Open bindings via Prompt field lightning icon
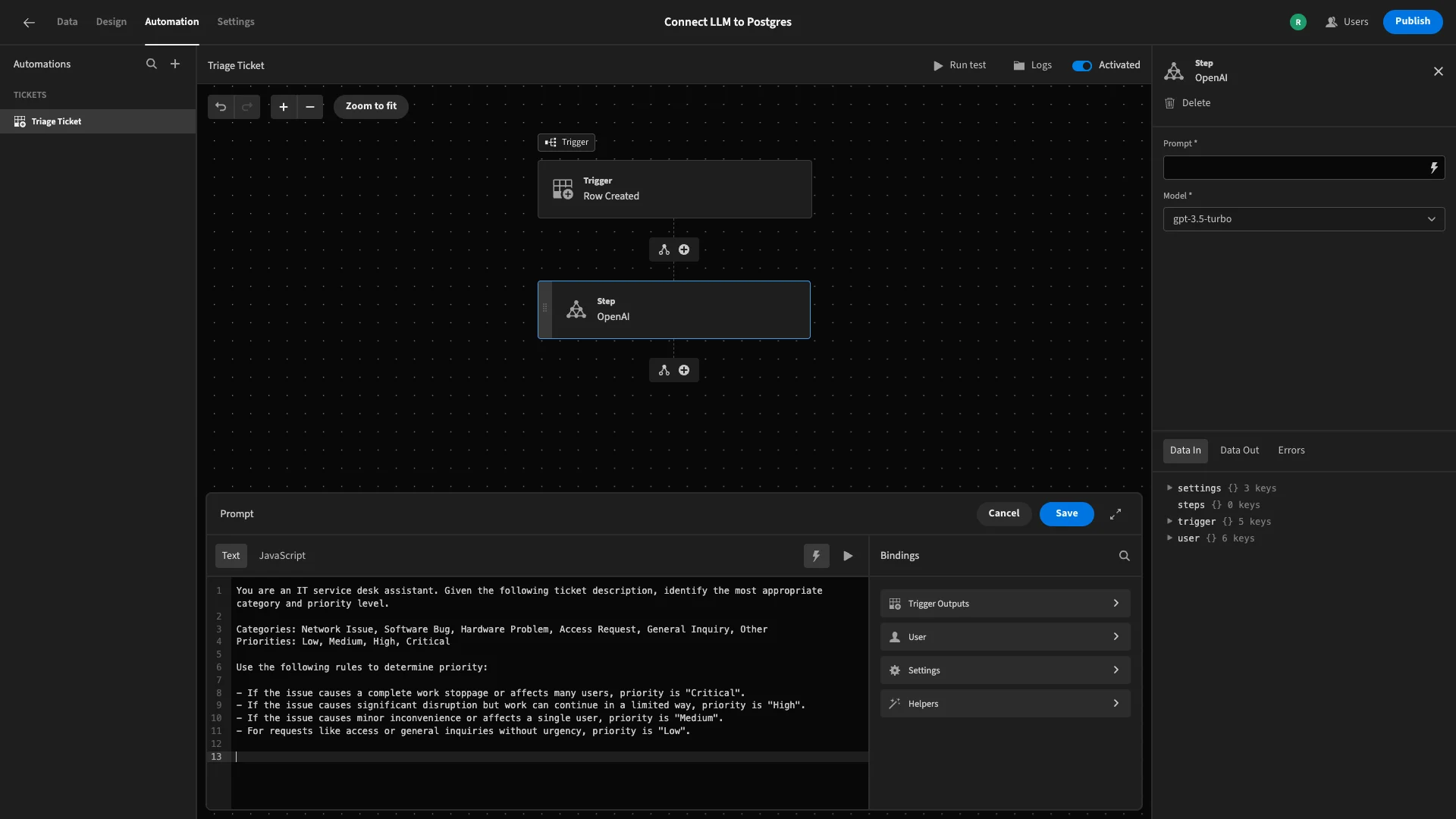 1434,168
